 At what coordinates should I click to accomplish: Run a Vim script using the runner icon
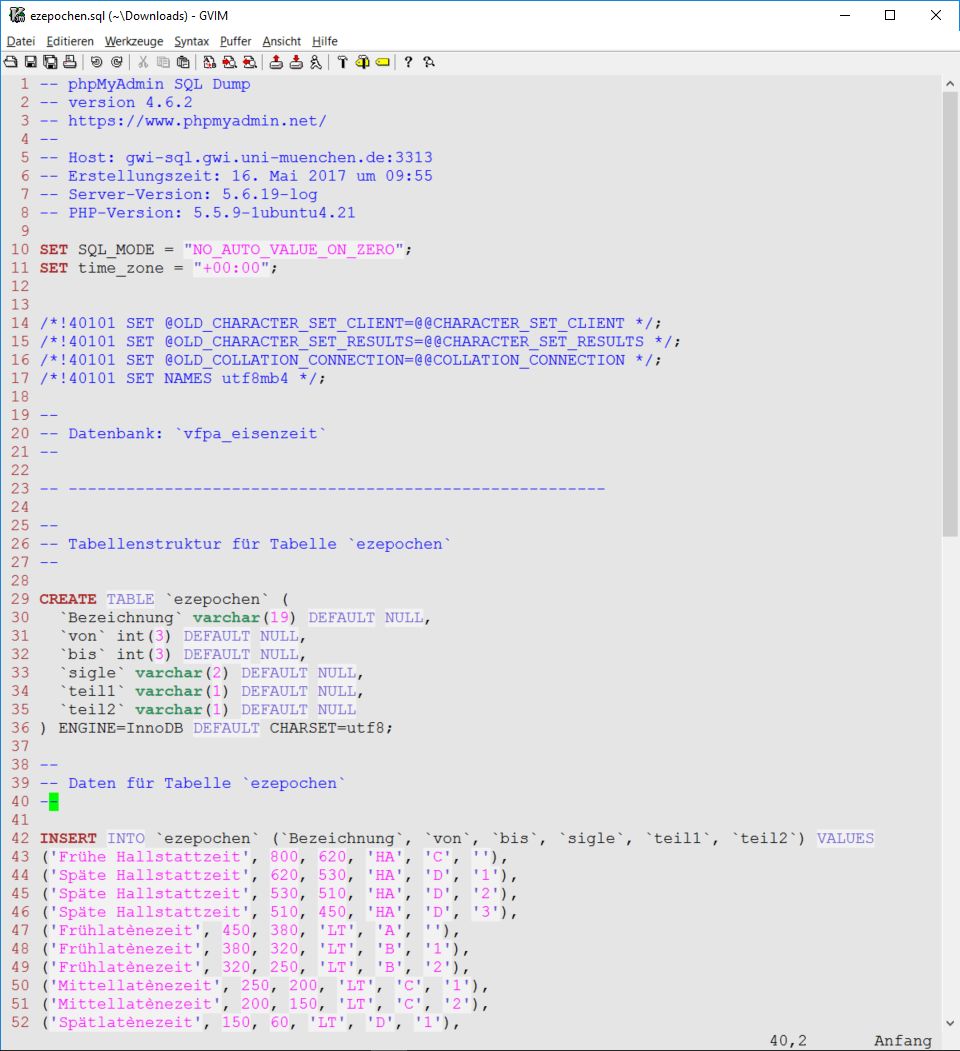click(x=316, y=62)
